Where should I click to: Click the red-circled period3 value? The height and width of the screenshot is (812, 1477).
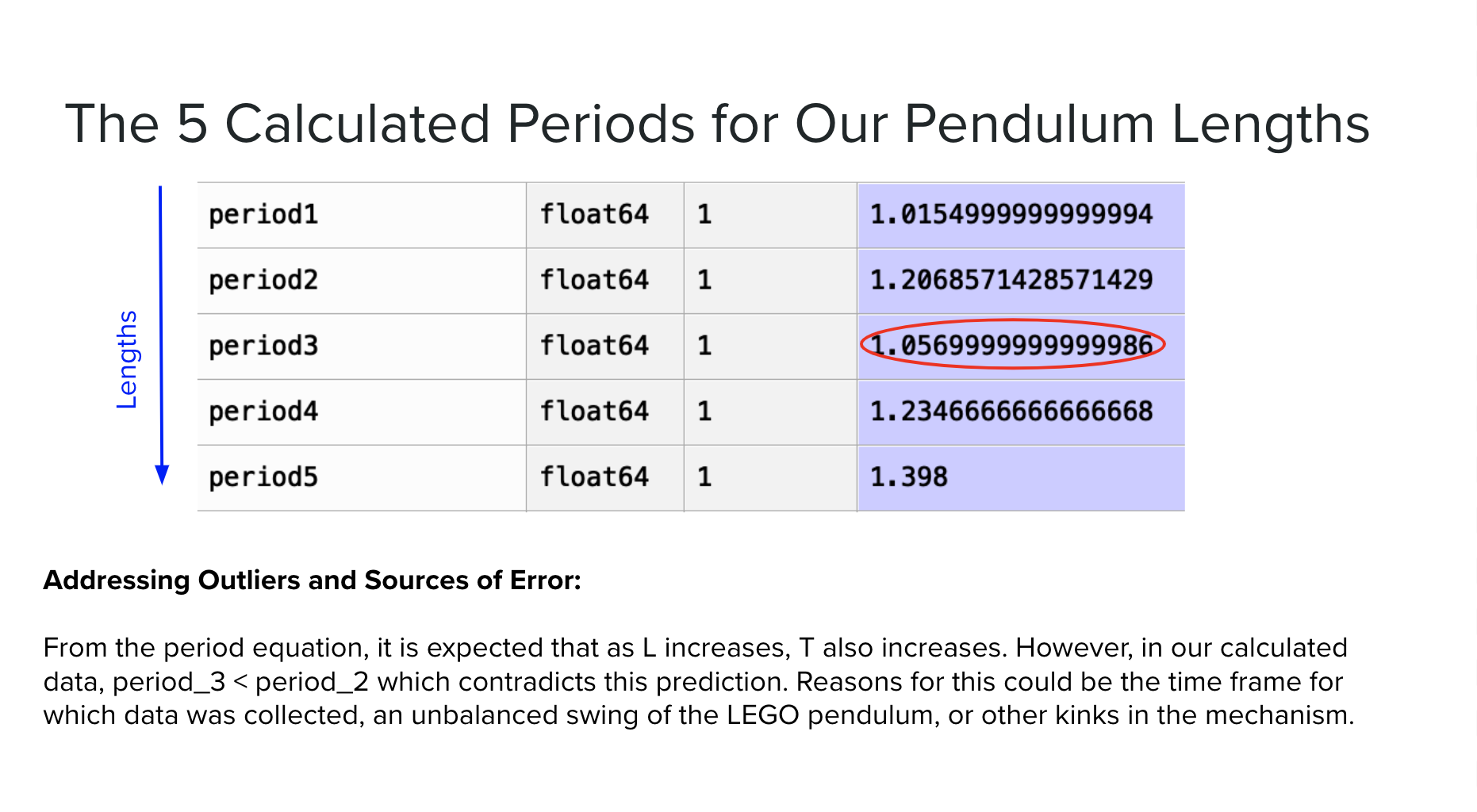pyautogui.click(x=1013, y=344)
